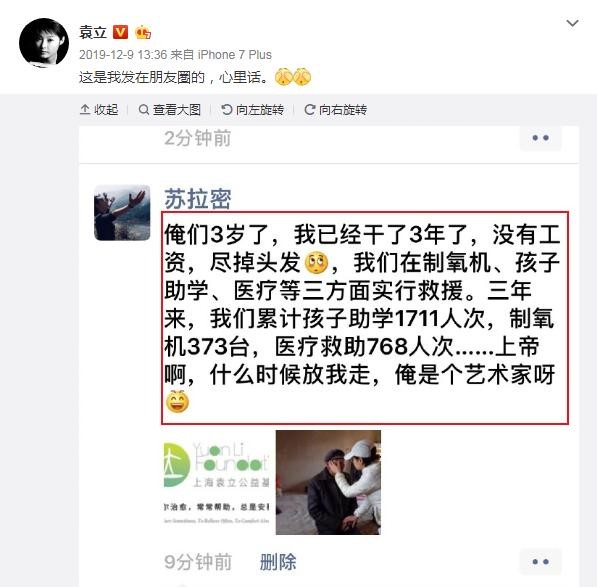Screen dimensions: 597x587
Task: Click the 苏拉密 avatar picture
Action: pyautogui.click(x=122, y=213)
